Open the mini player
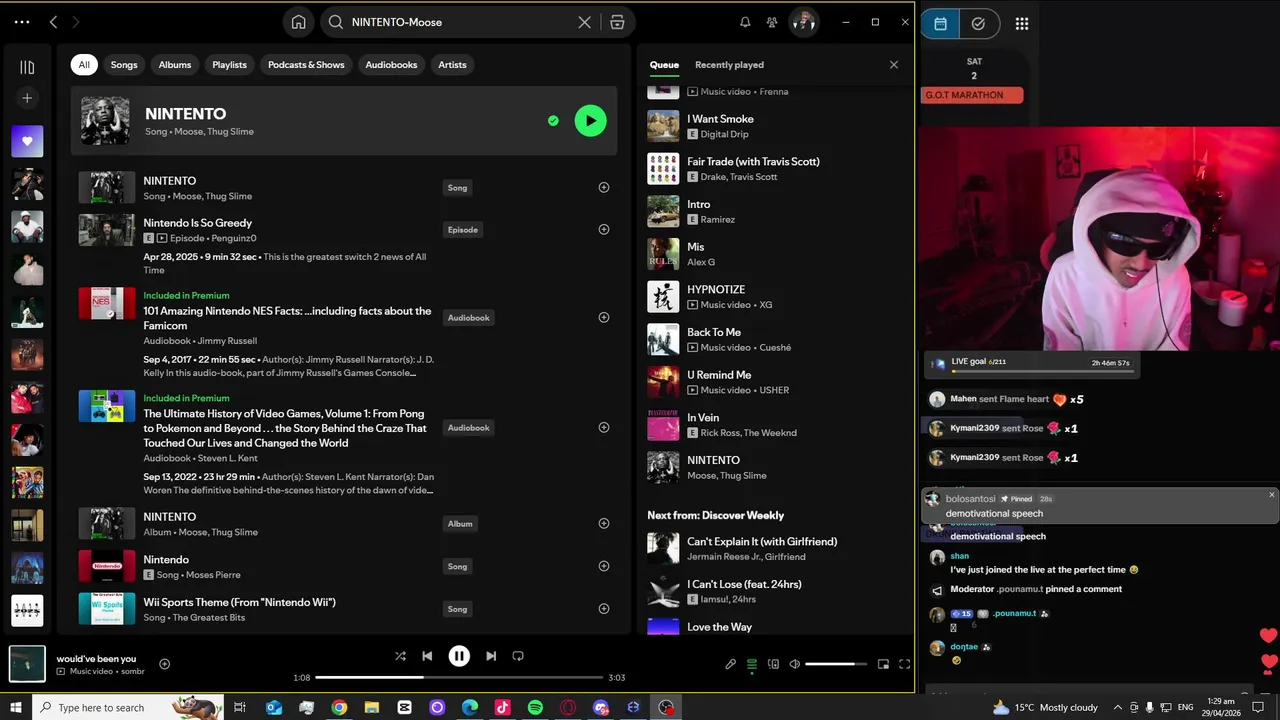The height and width of the screenshot is (720, 1280). 883,664
